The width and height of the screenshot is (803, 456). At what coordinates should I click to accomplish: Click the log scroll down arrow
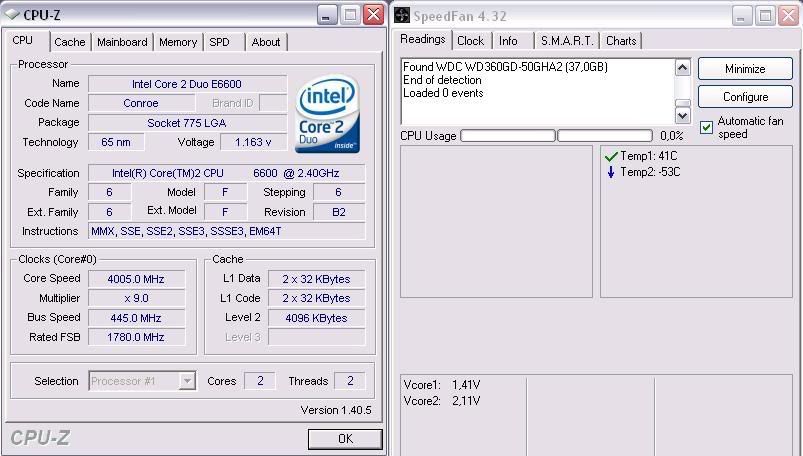point(682,115)
